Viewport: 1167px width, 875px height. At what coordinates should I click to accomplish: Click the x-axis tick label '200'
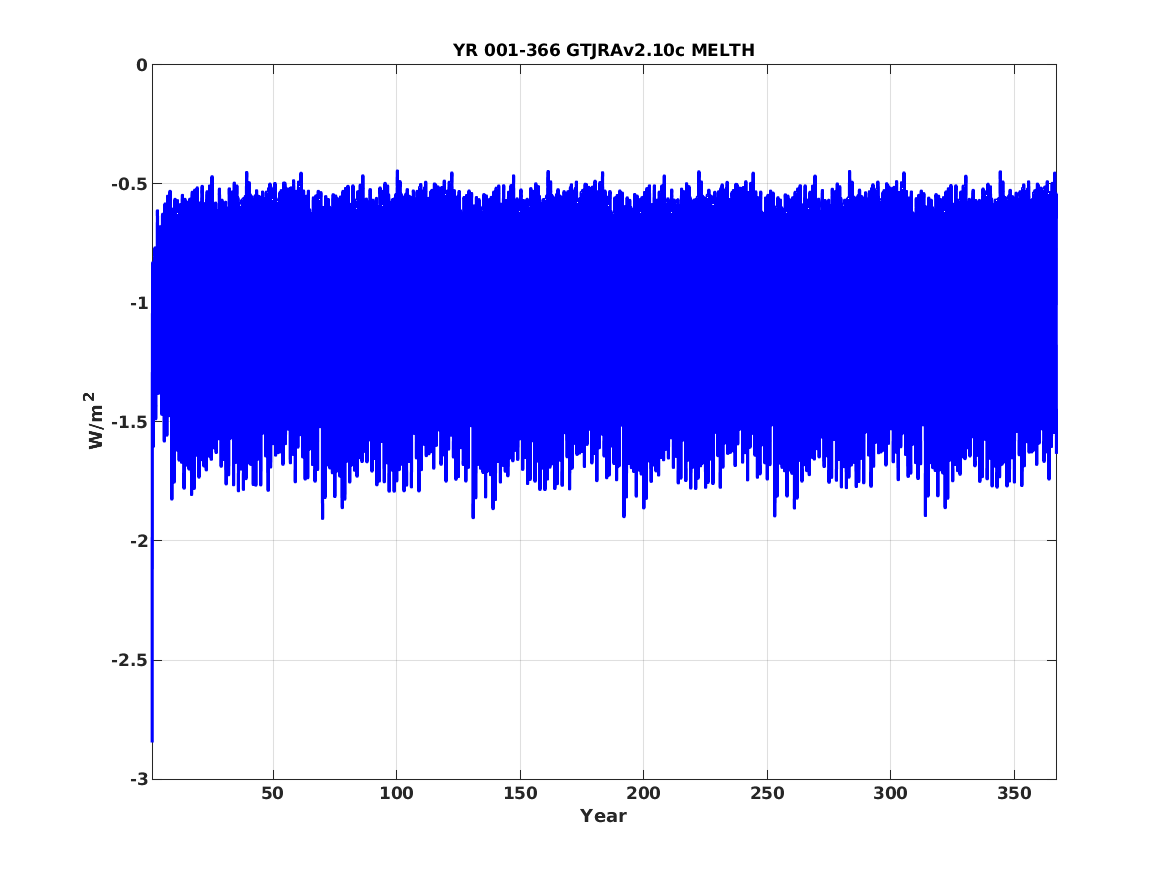pos(644,794)
